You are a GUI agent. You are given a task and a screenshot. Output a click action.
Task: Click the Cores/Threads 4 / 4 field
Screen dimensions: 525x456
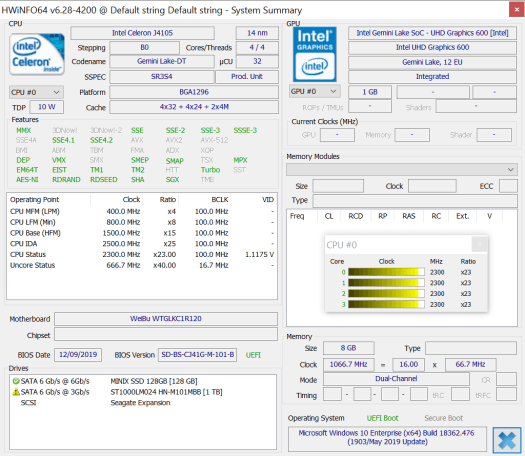[x=257, y=48]
